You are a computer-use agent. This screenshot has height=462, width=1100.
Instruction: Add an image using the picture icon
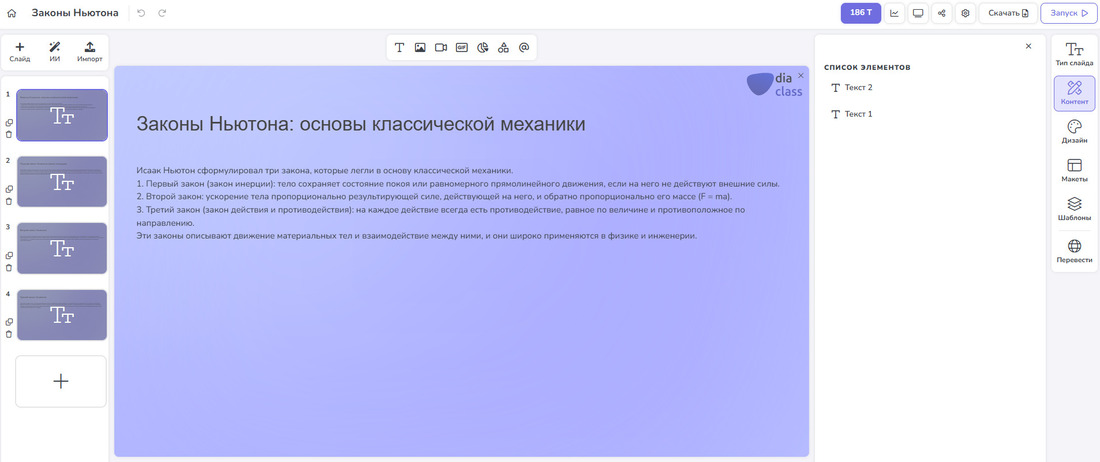pyautogui.click(x=420, y=47)
